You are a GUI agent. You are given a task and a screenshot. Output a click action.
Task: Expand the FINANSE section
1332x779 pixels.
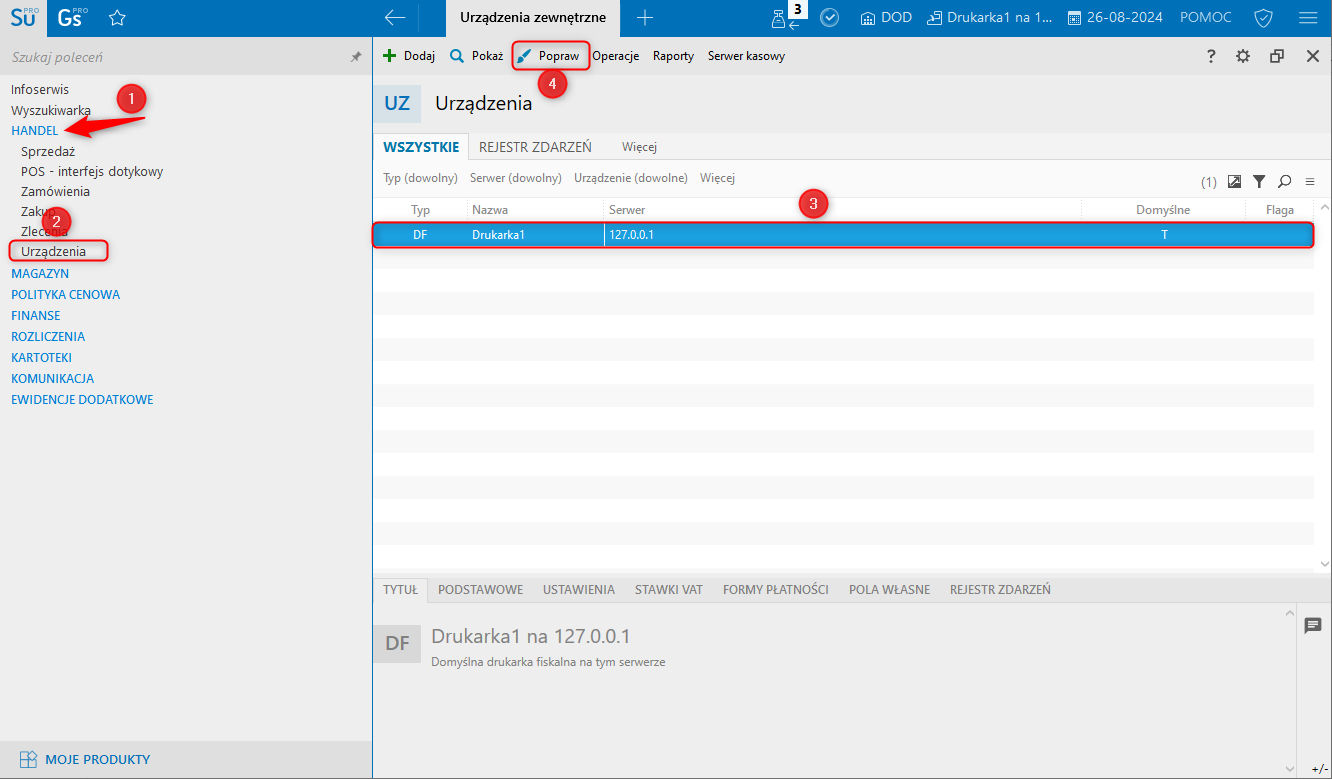pyautogui.click(x=36, y=315)
